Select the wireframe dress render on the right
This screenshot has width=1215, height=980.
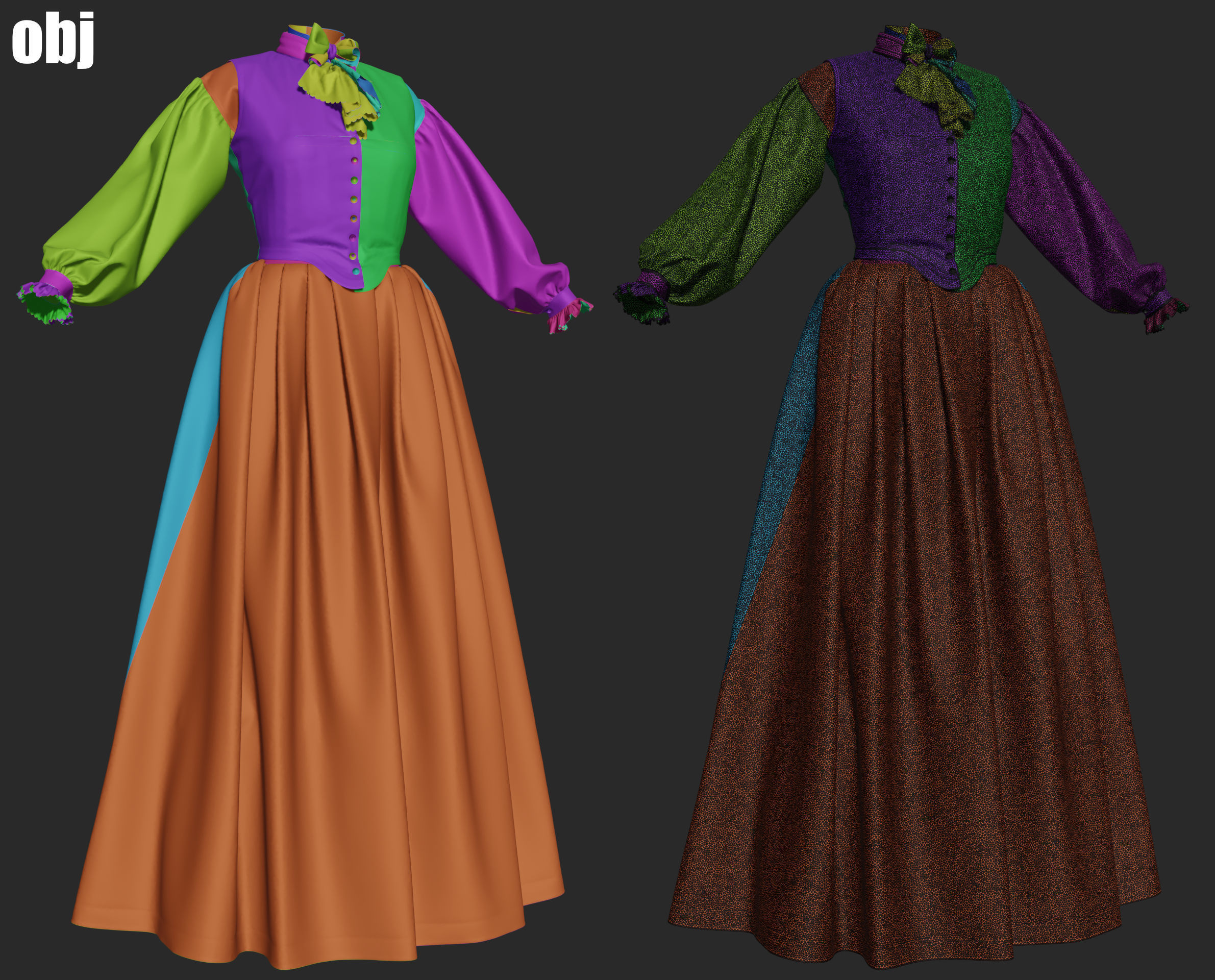[901, 496]
